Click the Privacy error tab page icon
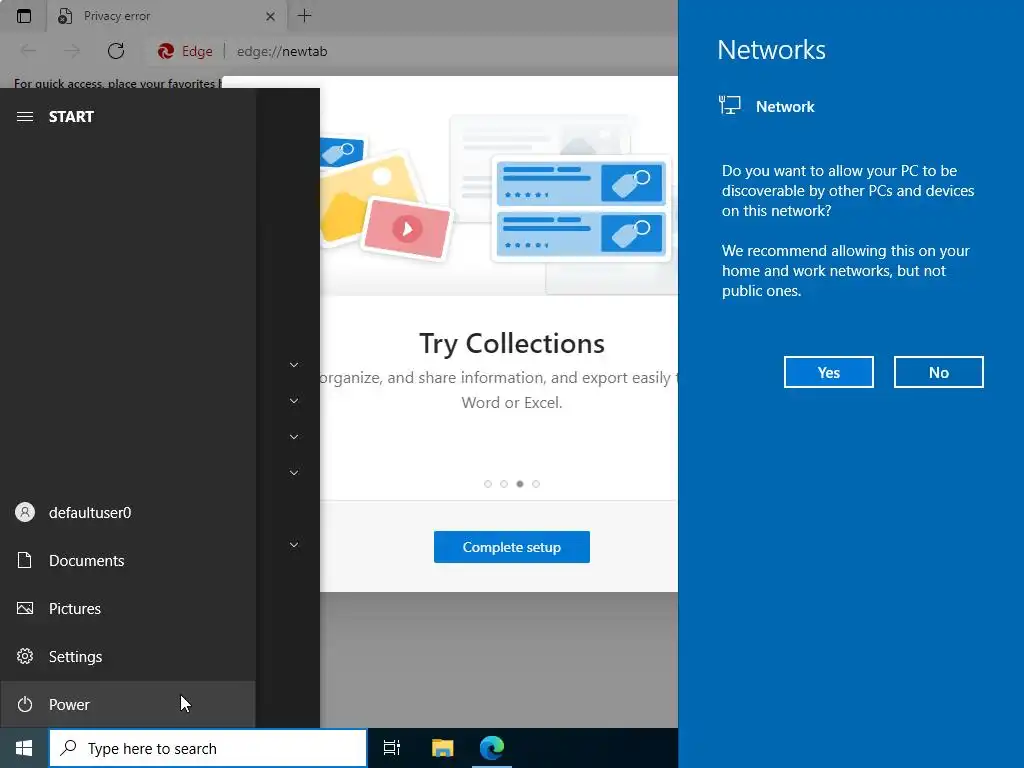The image size is (1024, 768). (65, 16)
